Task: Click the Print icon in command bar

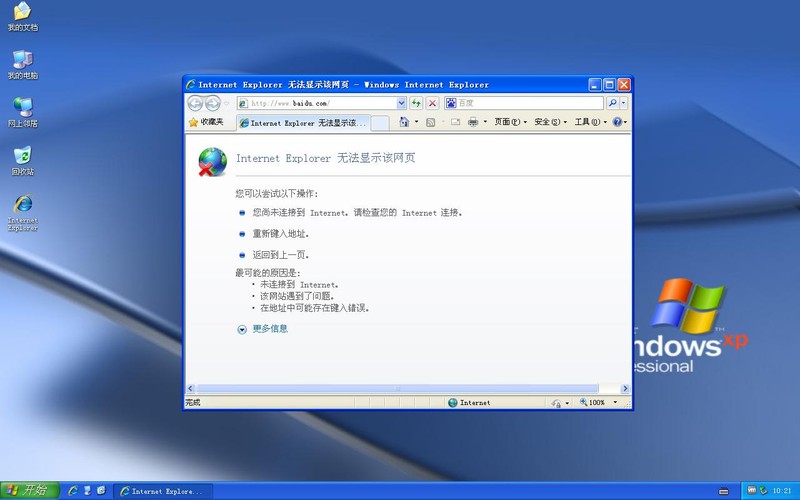Action: [473, 122]
